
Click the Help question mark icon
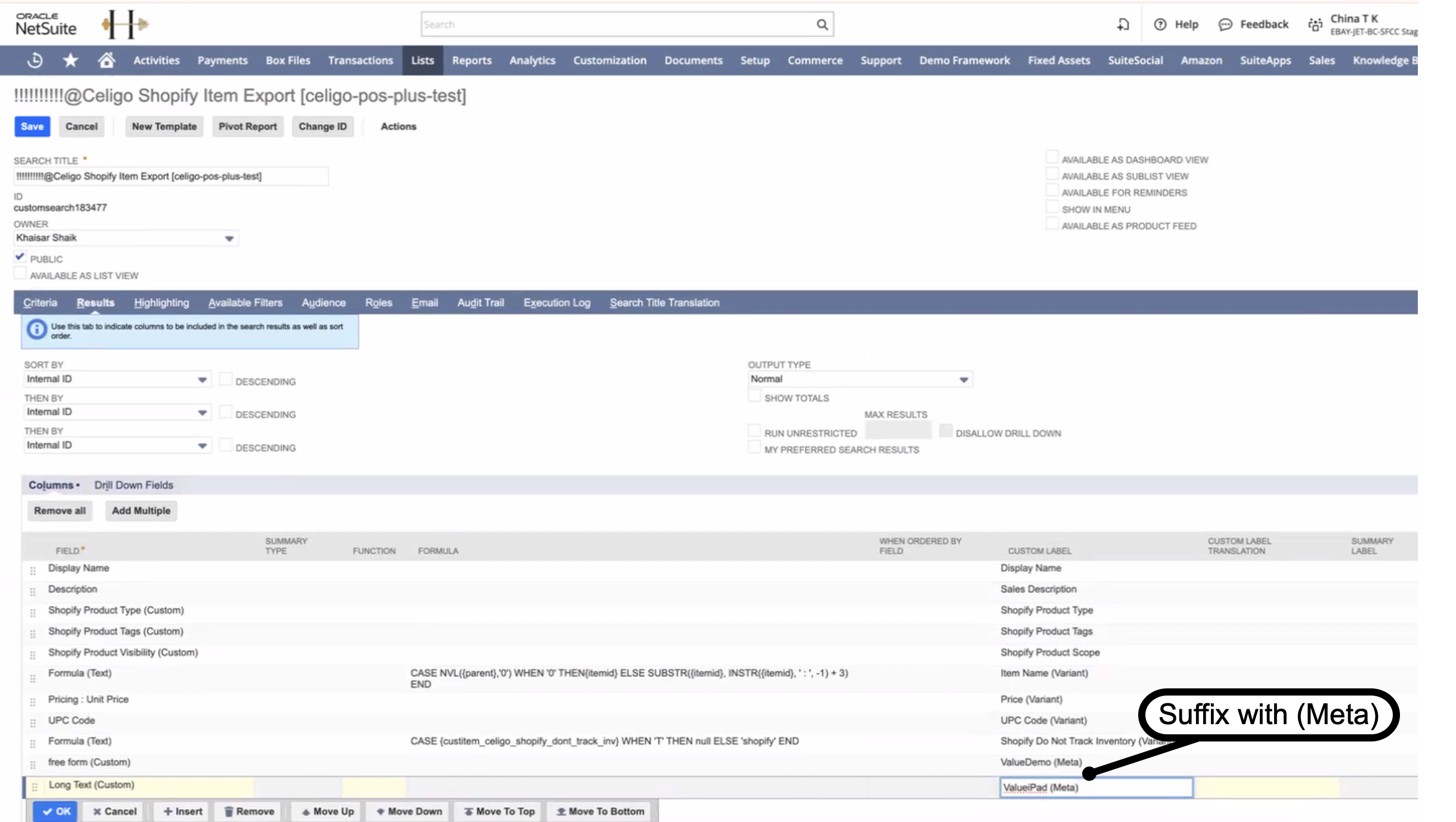(1160, 24)
